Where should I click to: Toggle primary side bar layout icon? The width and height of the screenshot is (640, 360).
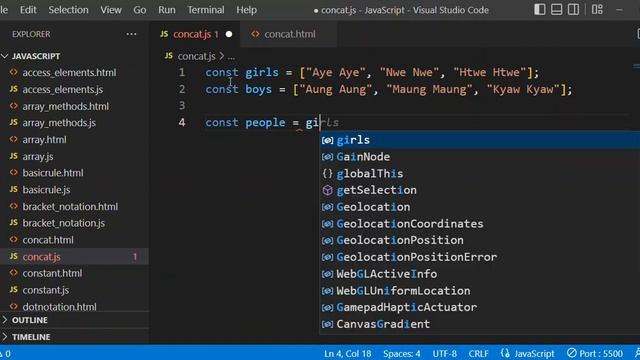click(540, 9)
